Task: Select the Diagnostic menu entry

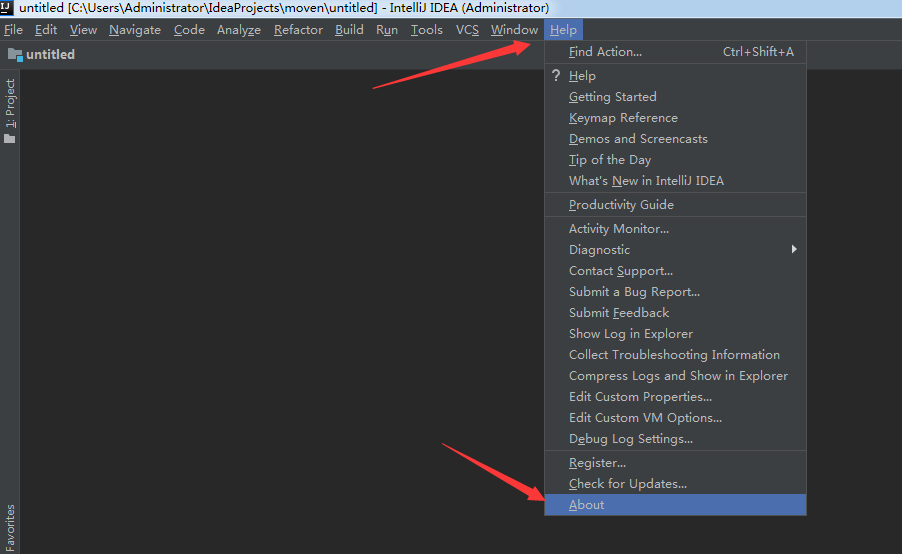Action: point(675,250)
